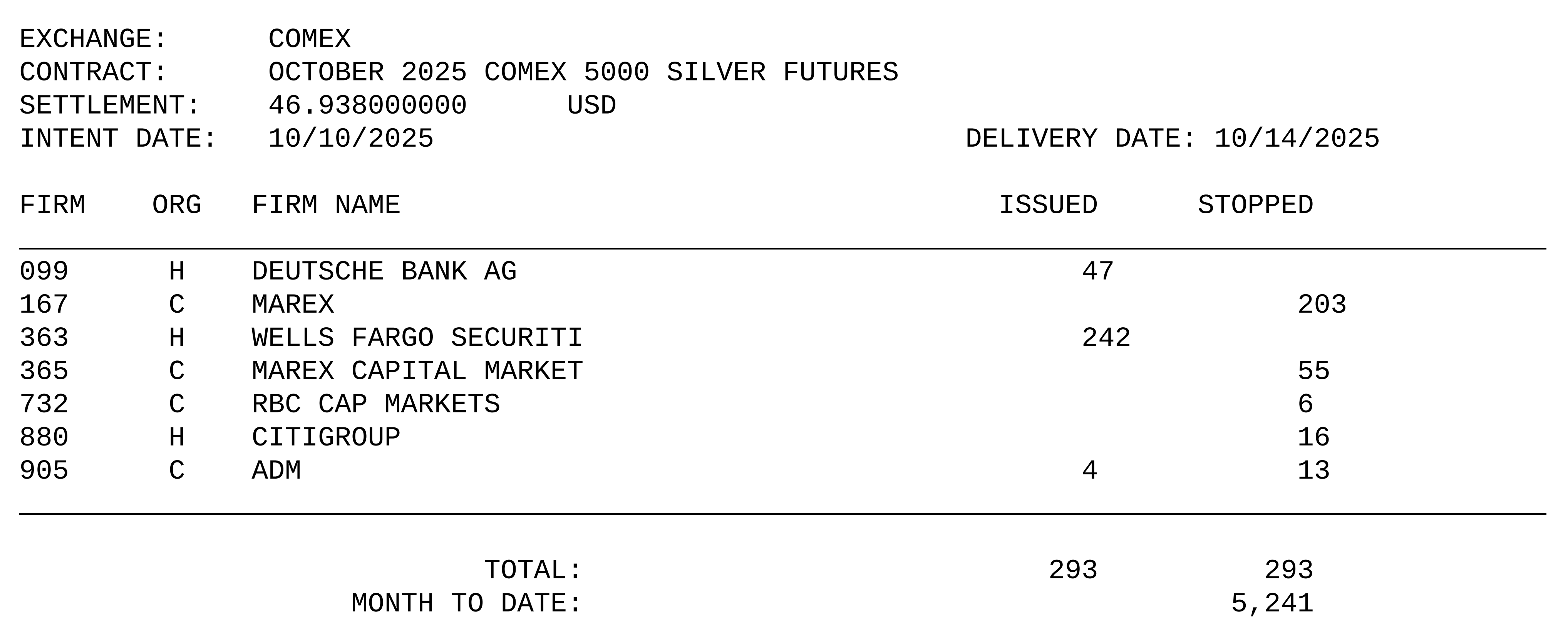Click the ORG column header
Image resolution: width=1568 pixels, height=628 pixels.
pyautogui.click(x=176, y=205)
